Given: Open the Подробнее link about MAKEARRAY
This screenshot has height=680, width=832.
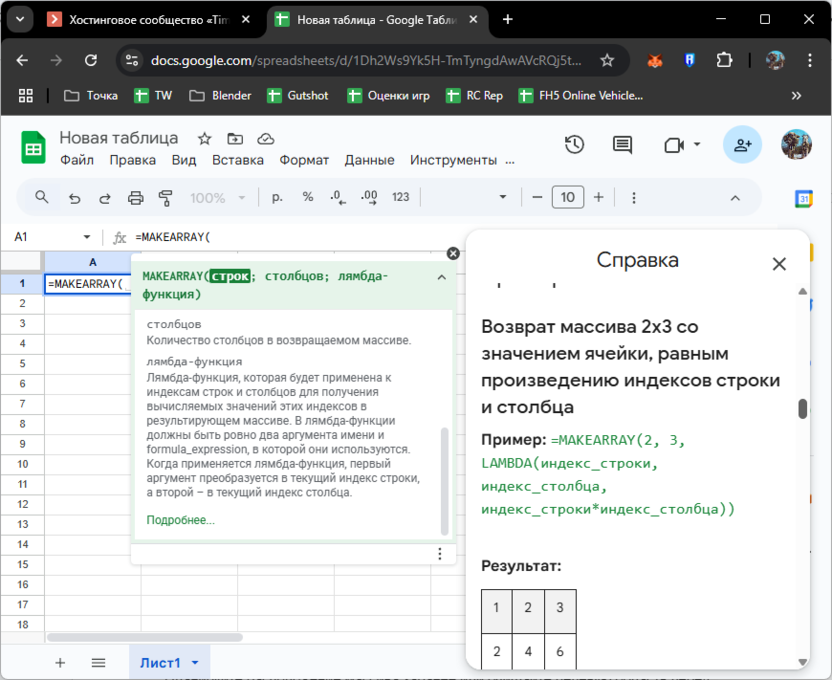Looking at the screenshot, I should [180, 520].
